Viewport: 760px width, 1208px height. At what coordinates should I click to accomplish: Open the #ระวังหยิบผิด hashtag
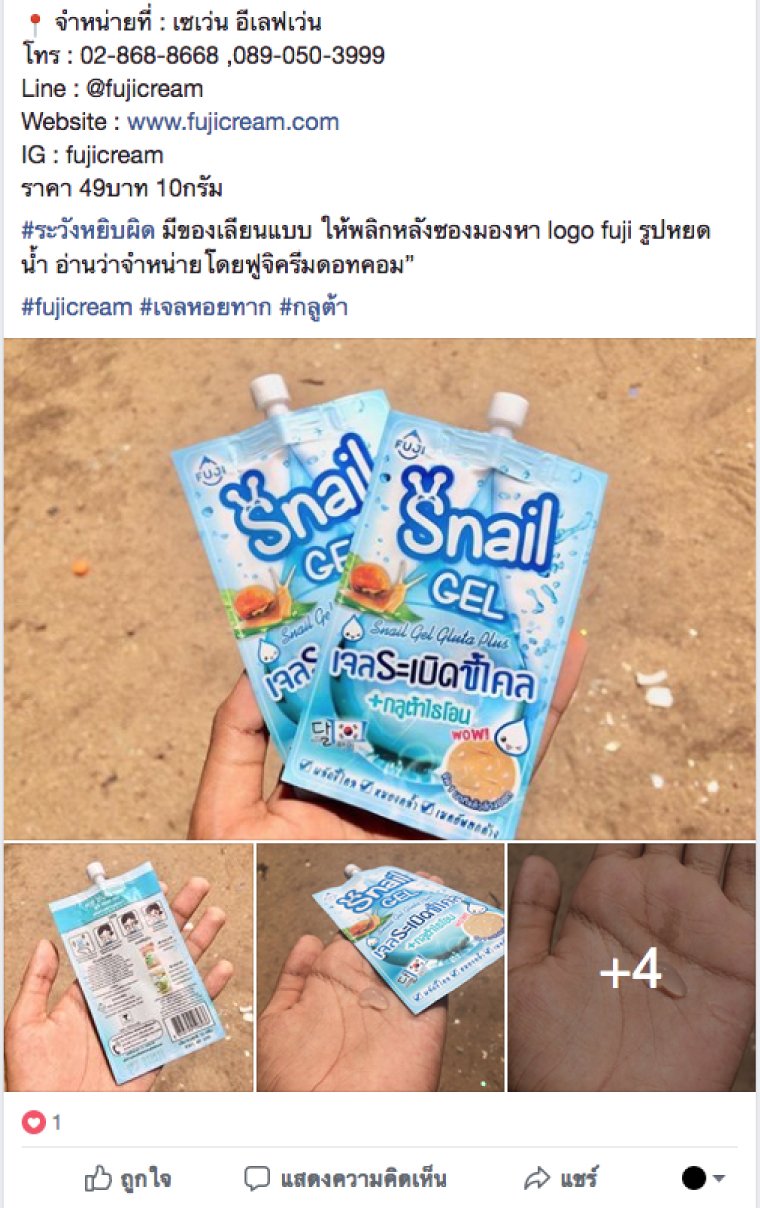tap(88, 231)
